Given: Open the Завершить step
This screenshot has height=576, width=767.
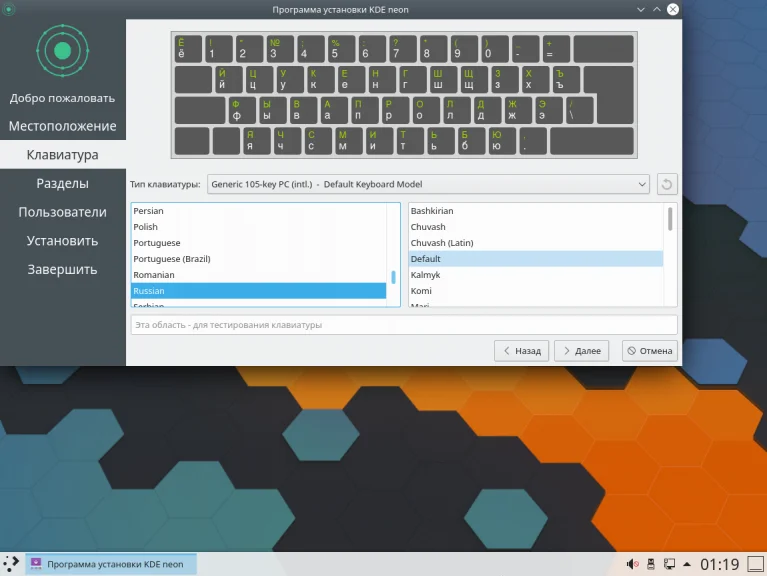Looking at the screenshot, I should pyautogui.click(x=63, y=269).
